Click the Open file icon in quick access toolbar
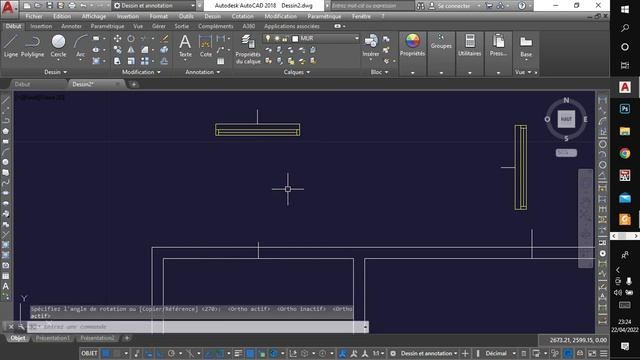 tap(38, 6)
